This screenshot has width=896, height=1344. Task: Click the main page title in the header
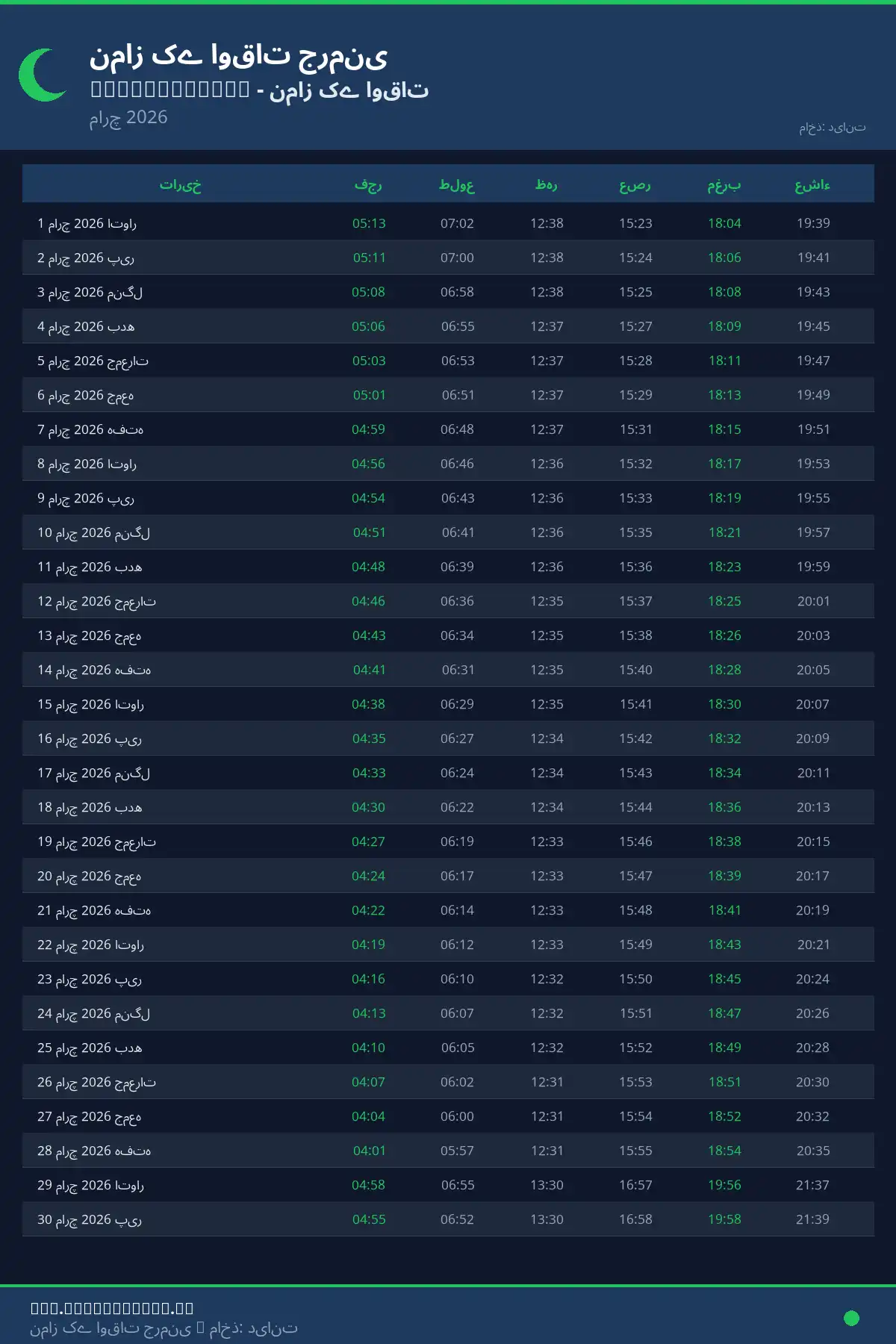coord(239,56)
